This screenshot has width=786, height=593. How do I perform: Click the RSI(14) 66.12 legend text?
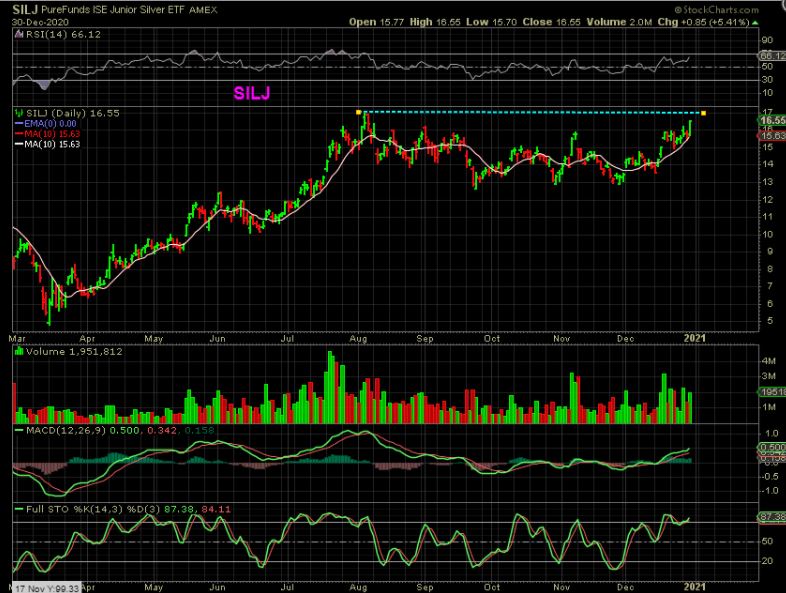[x=63, y=35]
